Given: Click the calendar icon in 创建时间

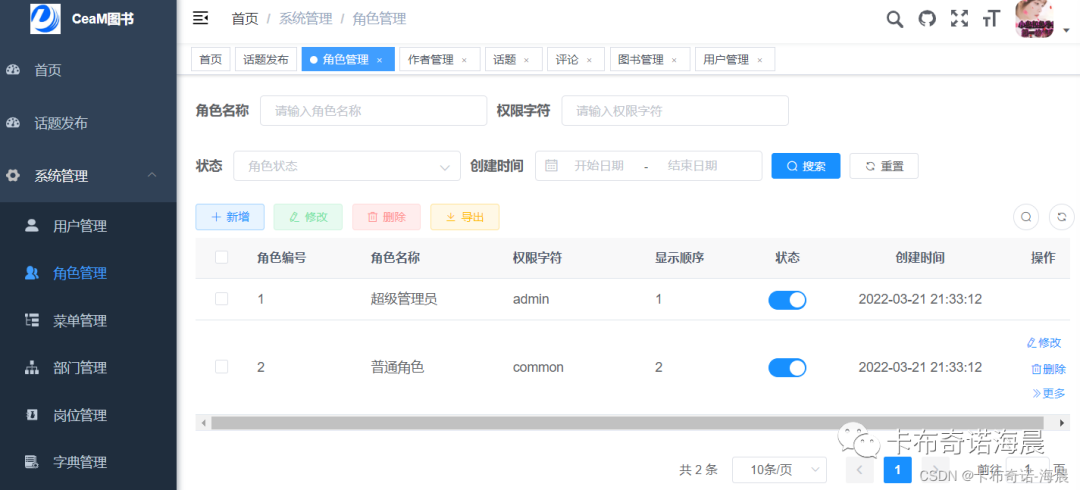Looking at the screenshot, I should click(x=551, y=165).
